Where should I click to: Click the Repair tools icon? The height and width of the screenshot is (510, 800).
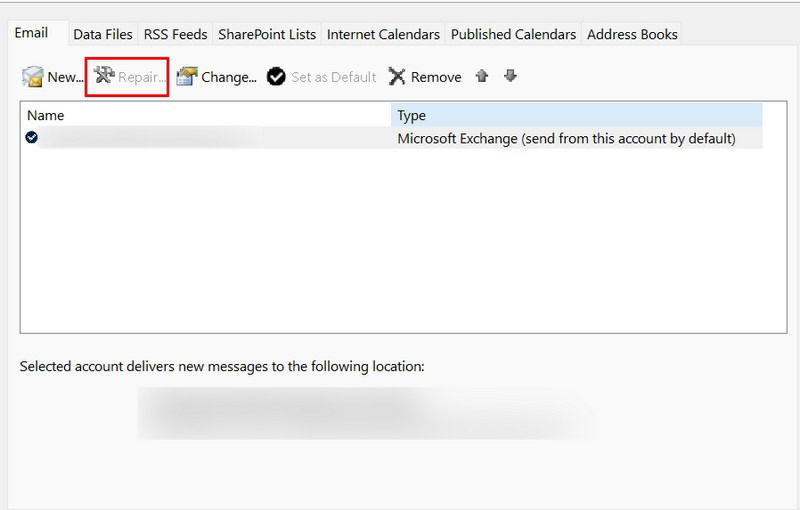coord(105,75)
